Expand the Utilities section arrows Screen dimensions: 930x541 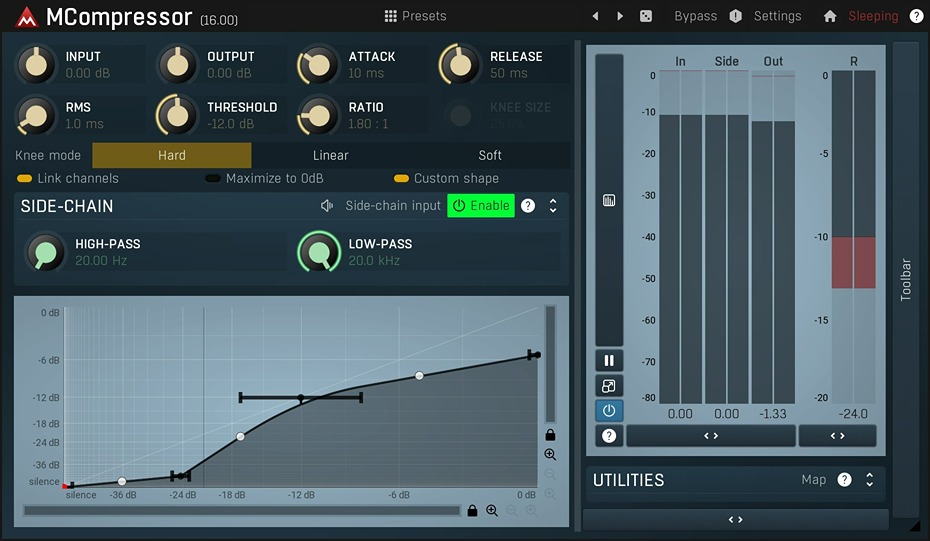[869, 480]
